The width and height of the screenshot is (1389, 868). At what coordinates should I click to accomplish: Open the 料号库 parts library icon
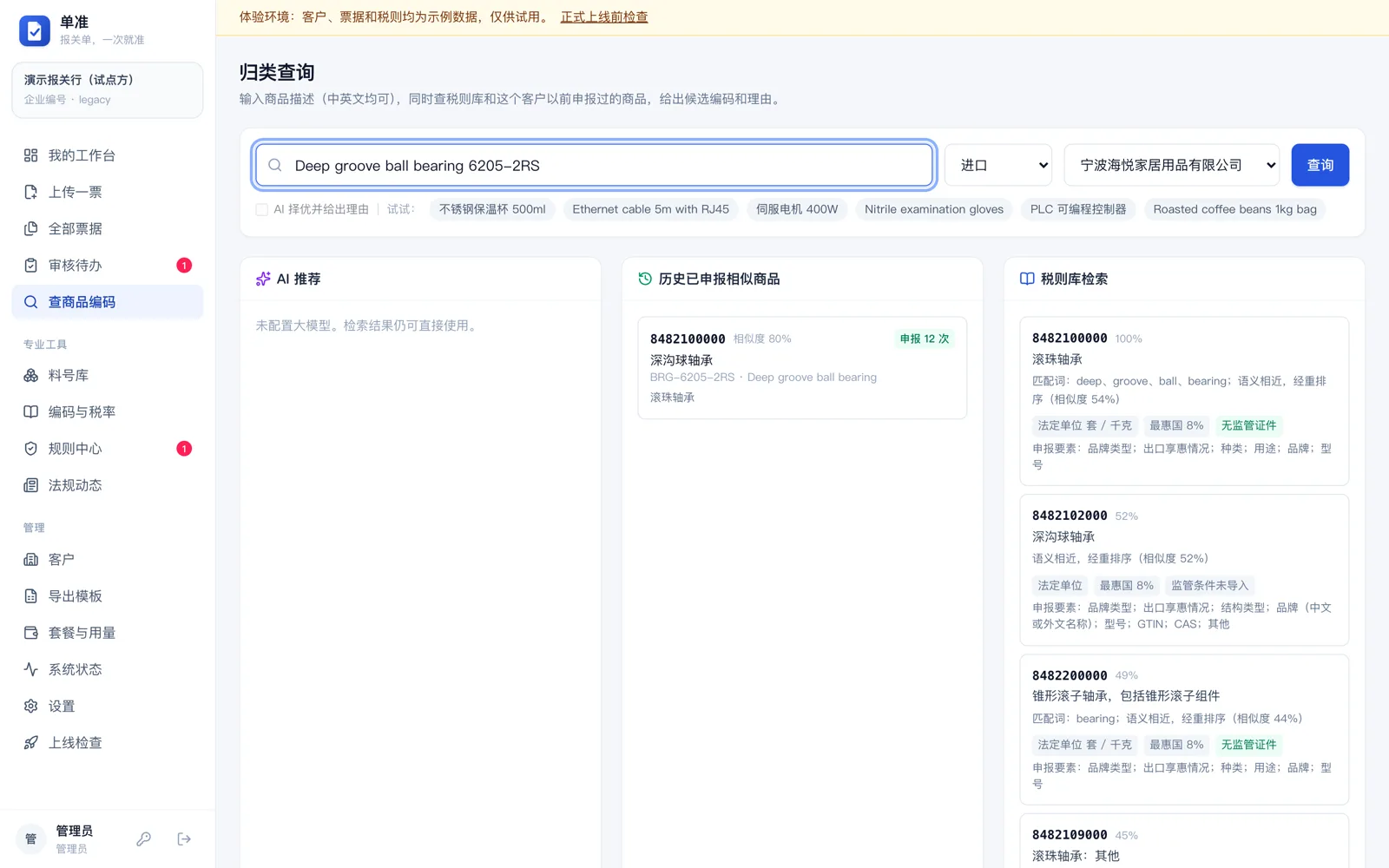click(x=31, y=375)
